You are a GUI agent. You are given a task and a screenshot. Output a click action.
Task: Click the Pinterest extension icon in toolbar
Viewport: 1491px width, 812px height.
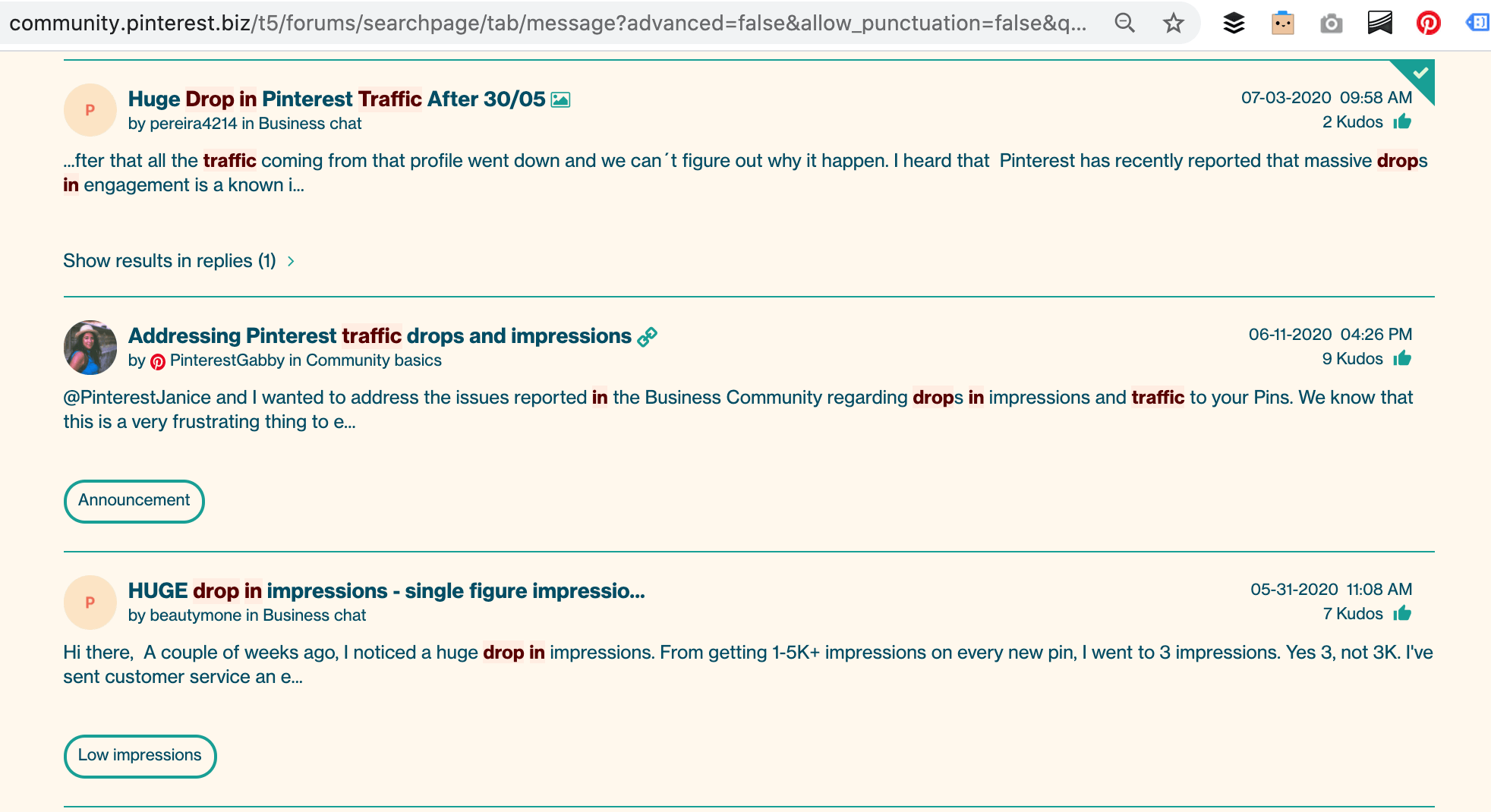(1428, 23)
